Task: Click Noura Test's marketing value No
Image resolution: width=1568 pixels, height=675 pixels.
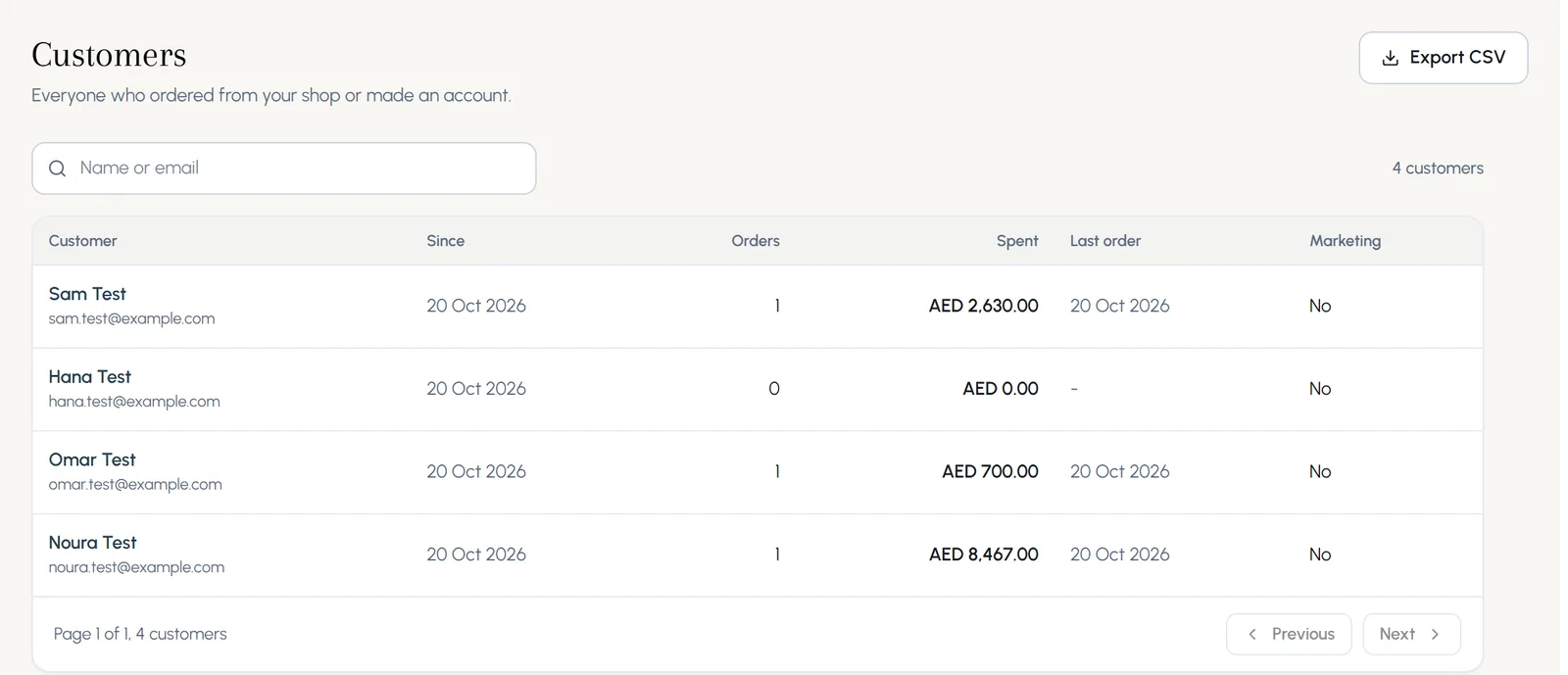Action: point(1320,554)
